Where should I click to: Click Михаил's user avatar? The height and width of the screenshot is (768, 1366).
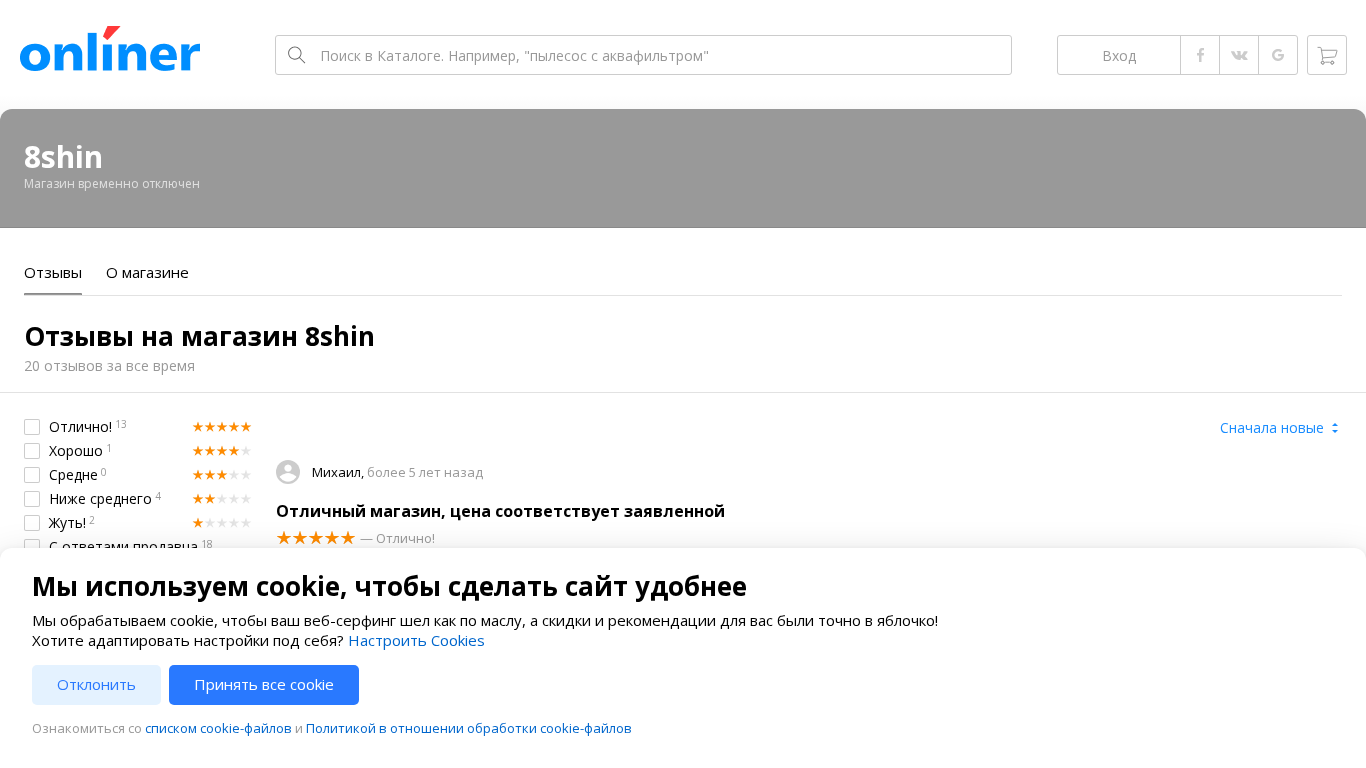288,472
